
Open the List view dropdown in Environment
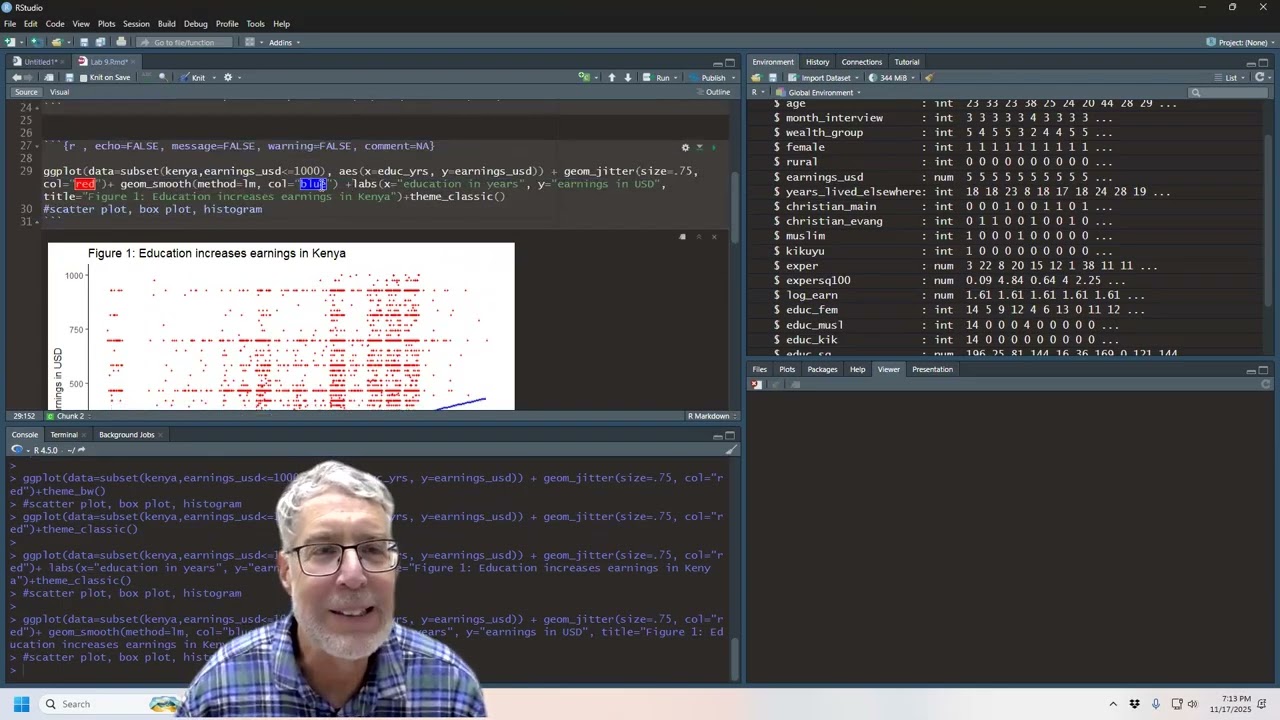pos(1230,77)
